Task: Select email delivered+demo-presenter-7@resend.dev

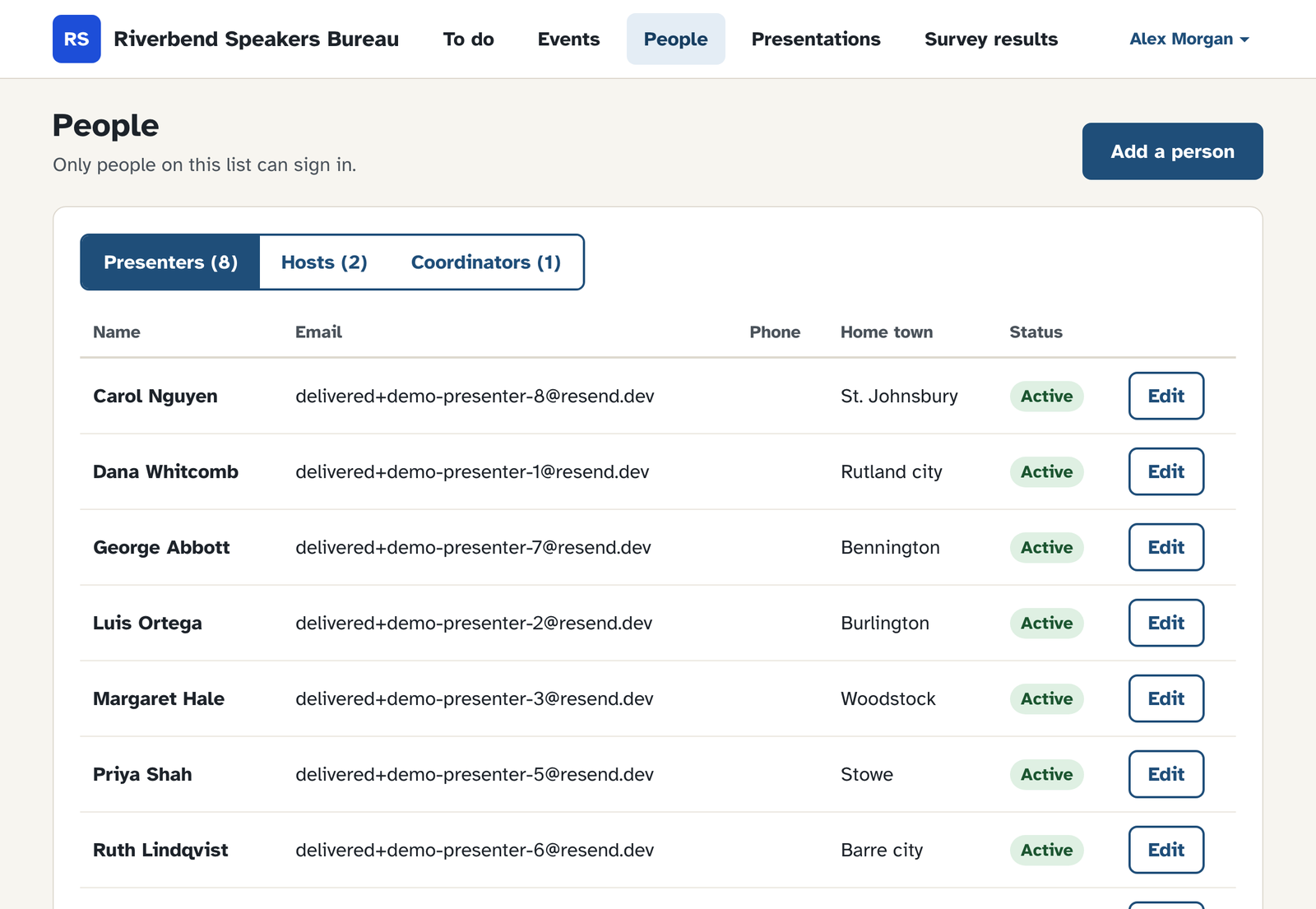Action: [x=473, y=548]
